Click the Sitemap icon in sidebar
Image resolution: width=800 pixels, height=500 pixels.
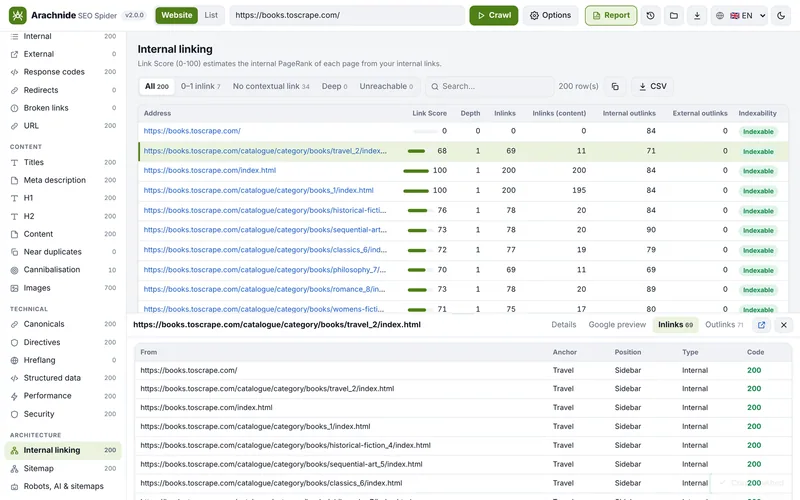pyautogui.click(x=14, y=468)
